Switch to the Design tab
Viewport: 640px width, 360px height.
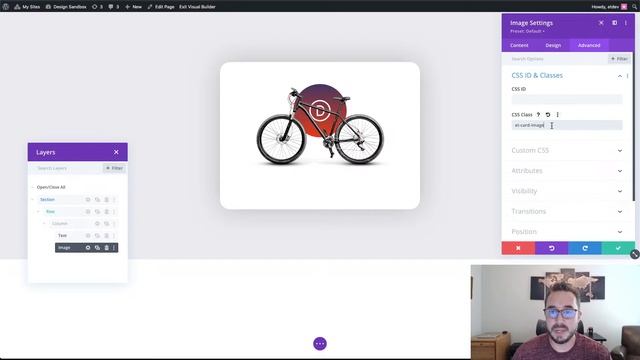coord(553,45)
